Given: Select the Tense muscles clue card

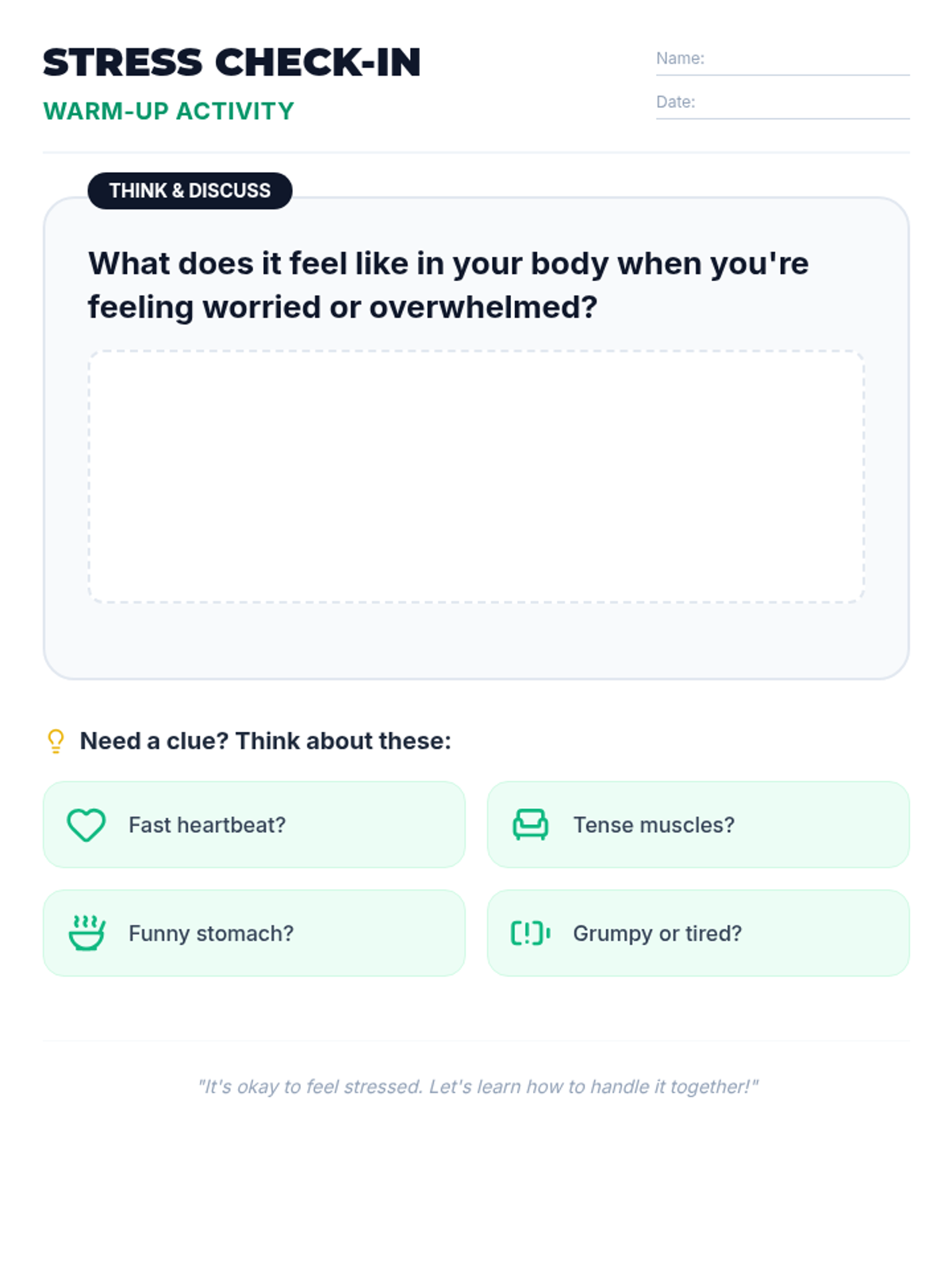Looking at the screenshot, I should pyautogui.click(x=698, y=825).
